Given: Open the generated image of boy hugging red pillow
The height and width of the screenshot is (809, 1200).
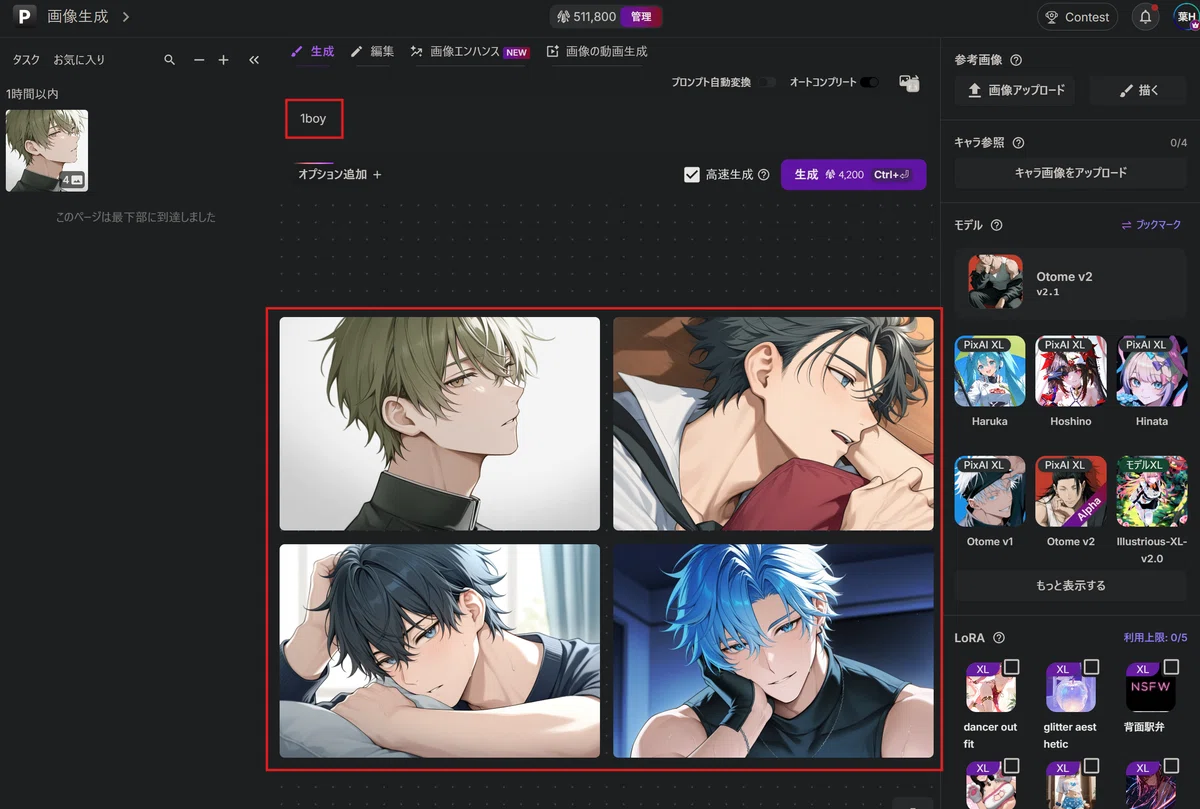Looking at the screenshot, I should 773,424.
